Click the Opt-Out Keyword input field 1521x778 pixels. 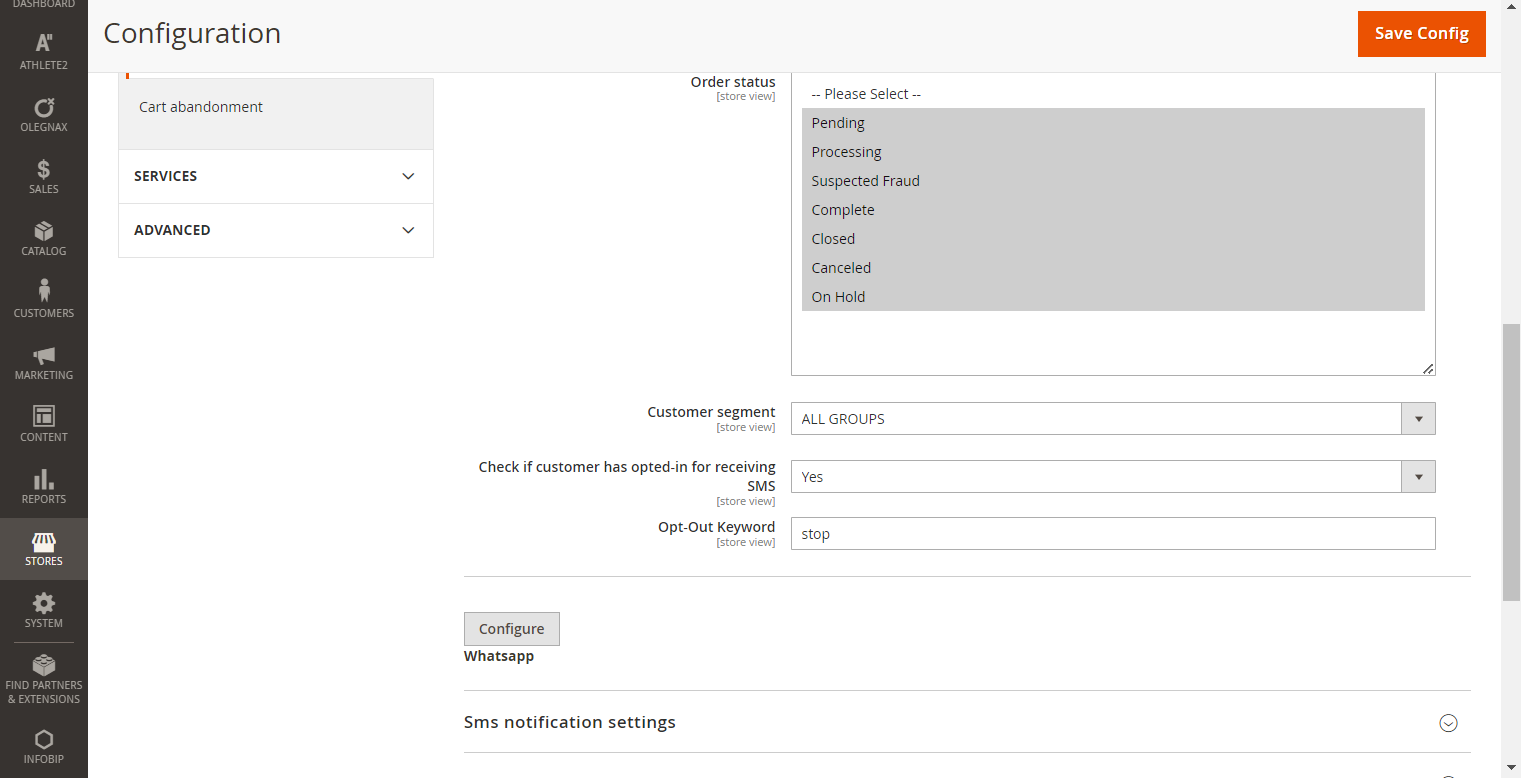pos(1112,534)
